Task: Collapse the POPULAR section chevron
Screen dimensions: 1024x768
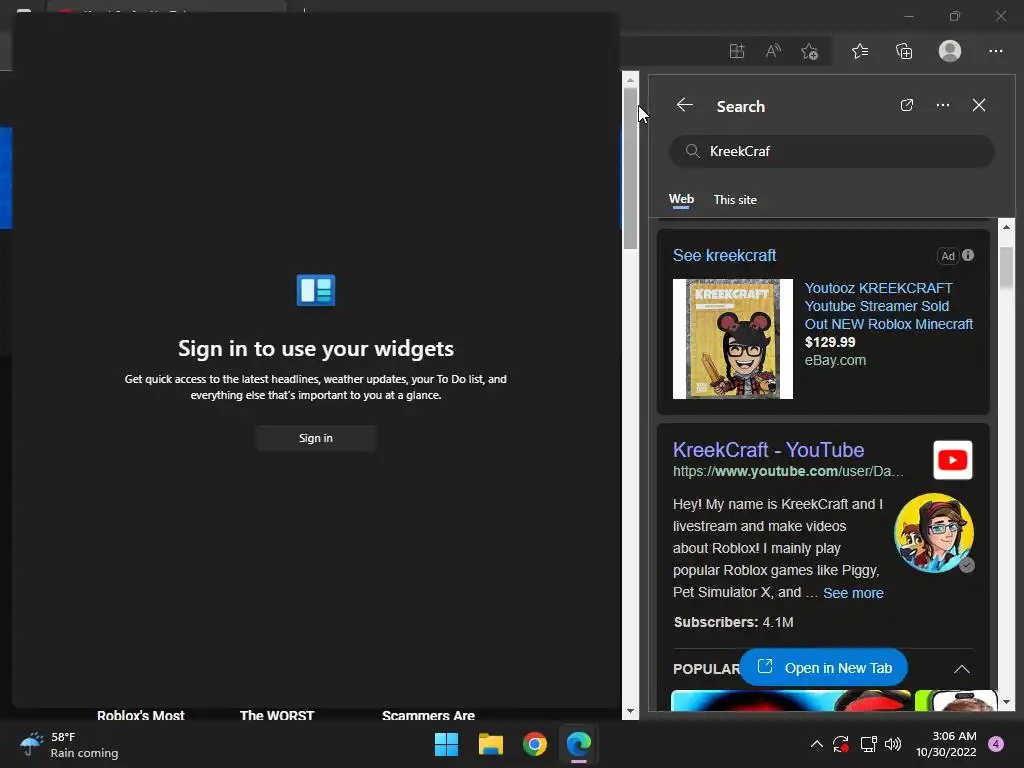Action: 961,669
